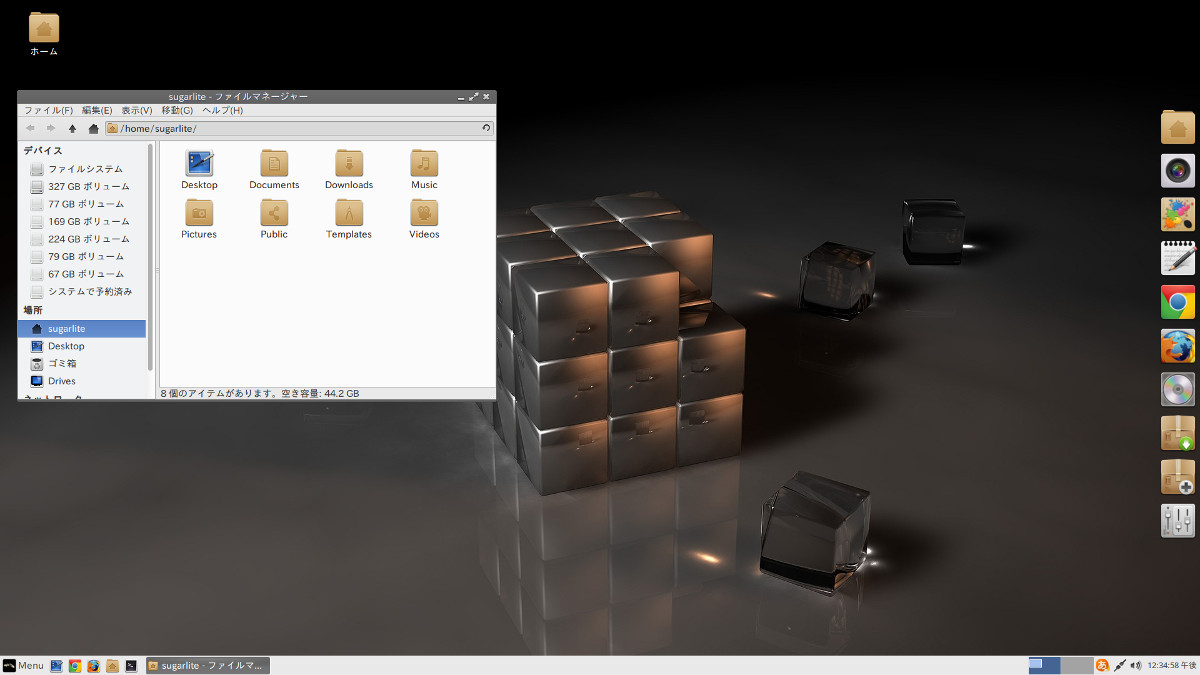Viewport: 1200px width, 675px height.
Task: Click show desktop icon in the taskbar
Action: pyautogui.click(x=56, y=665)
